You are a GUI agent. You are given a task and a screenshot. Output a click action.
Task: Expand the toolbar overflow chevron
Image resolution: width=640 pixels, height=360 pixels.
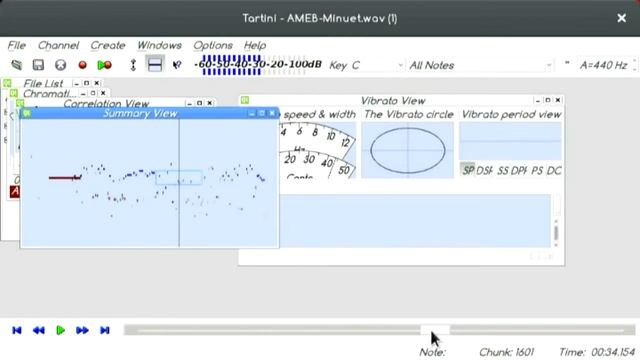[x=567, y=63]
